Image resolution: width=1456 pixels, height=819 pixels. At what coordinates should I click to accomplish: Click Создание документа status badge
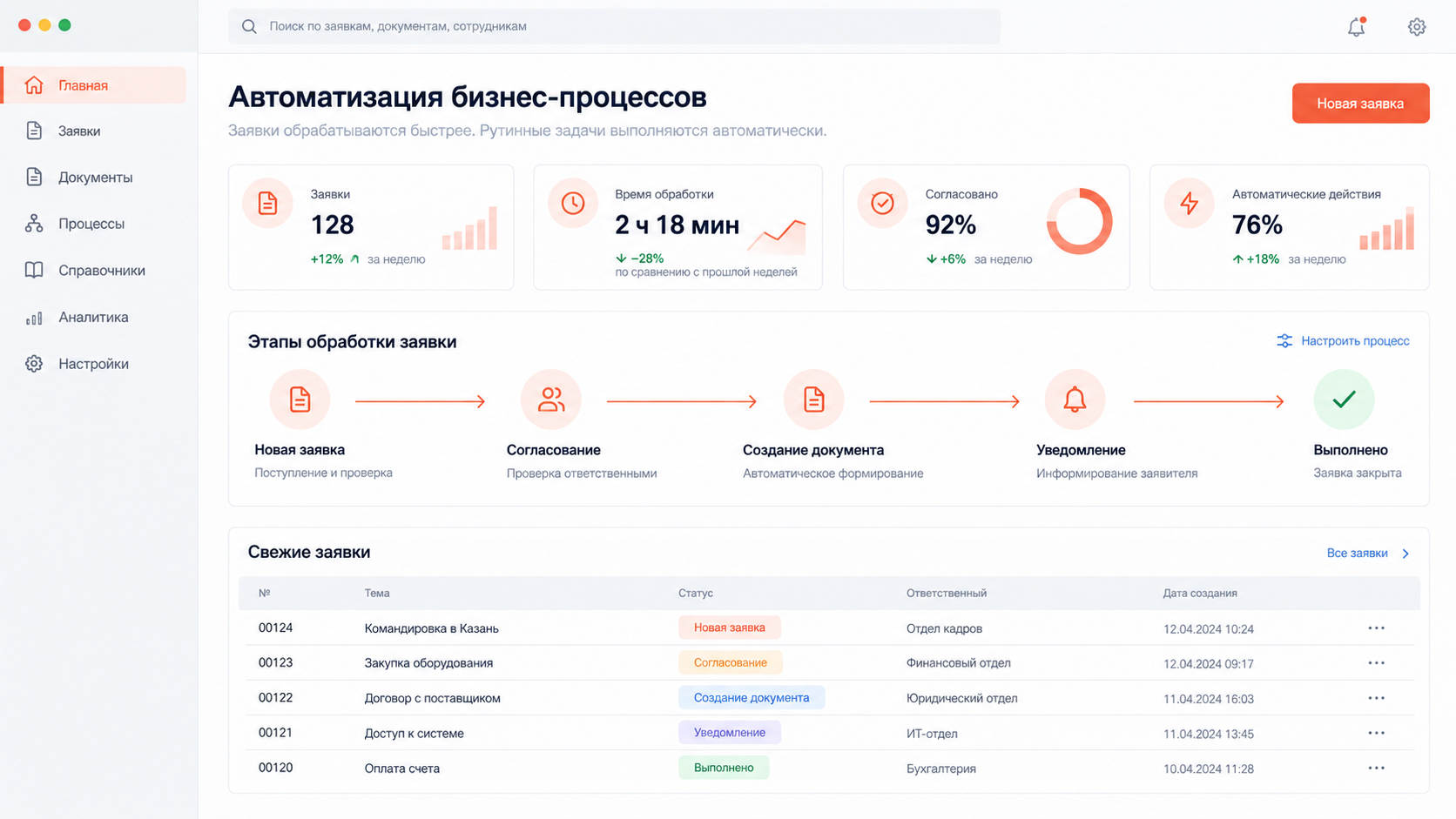pyautogui.click(x=752, y=697)
